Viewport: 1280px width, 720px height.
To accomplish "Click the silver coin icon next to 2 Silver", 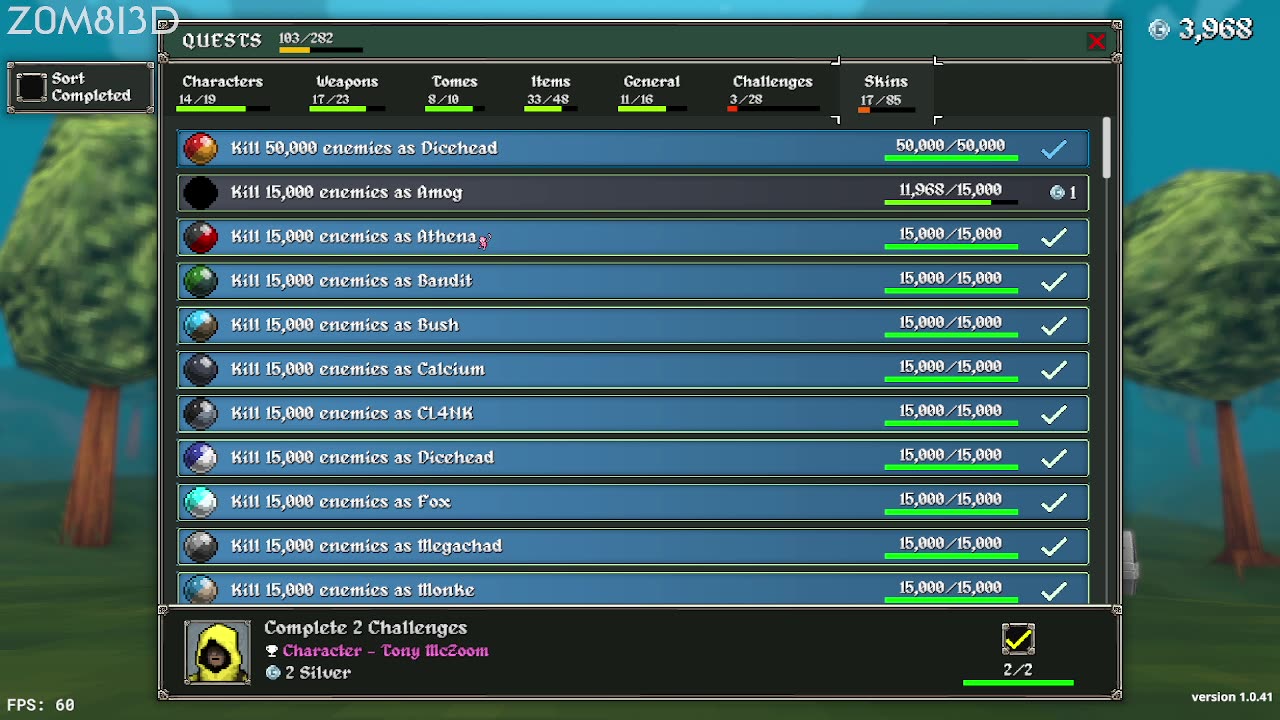I will click(272, 673).
